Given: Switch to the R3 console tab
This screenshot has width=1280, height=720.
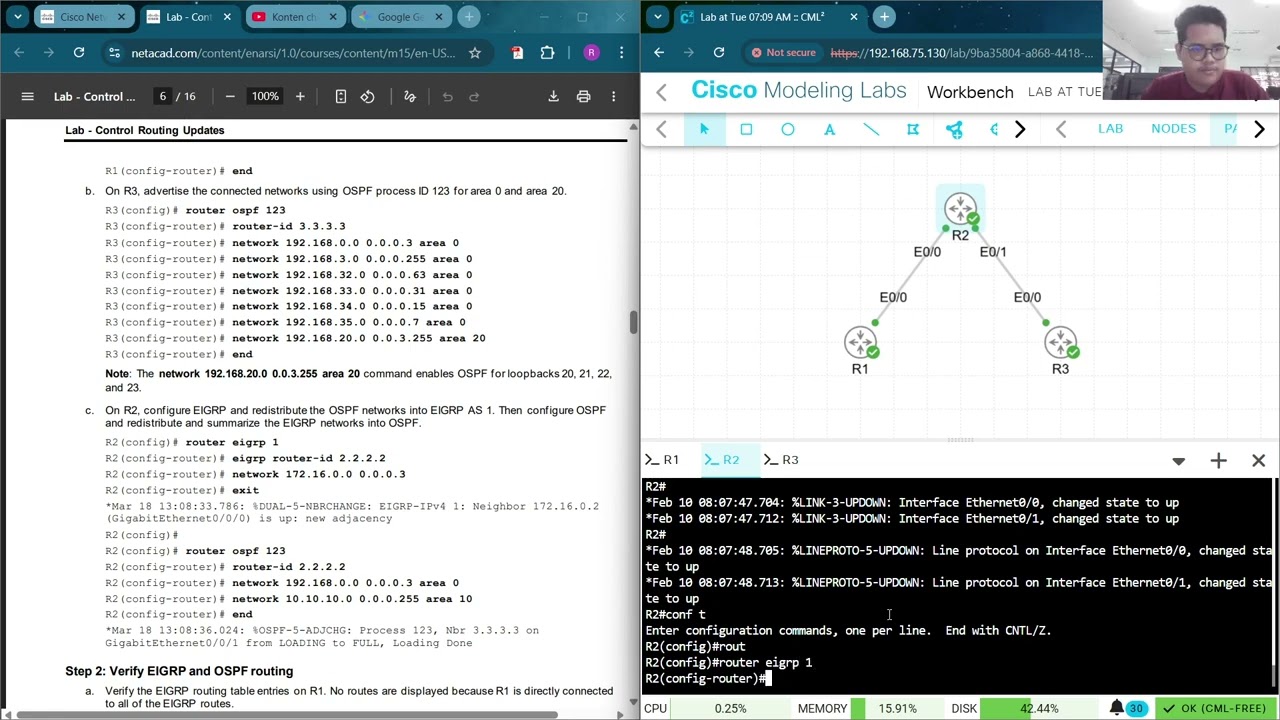Looking at the screenshot, I should pyautogui.click(x=781, y=460).
